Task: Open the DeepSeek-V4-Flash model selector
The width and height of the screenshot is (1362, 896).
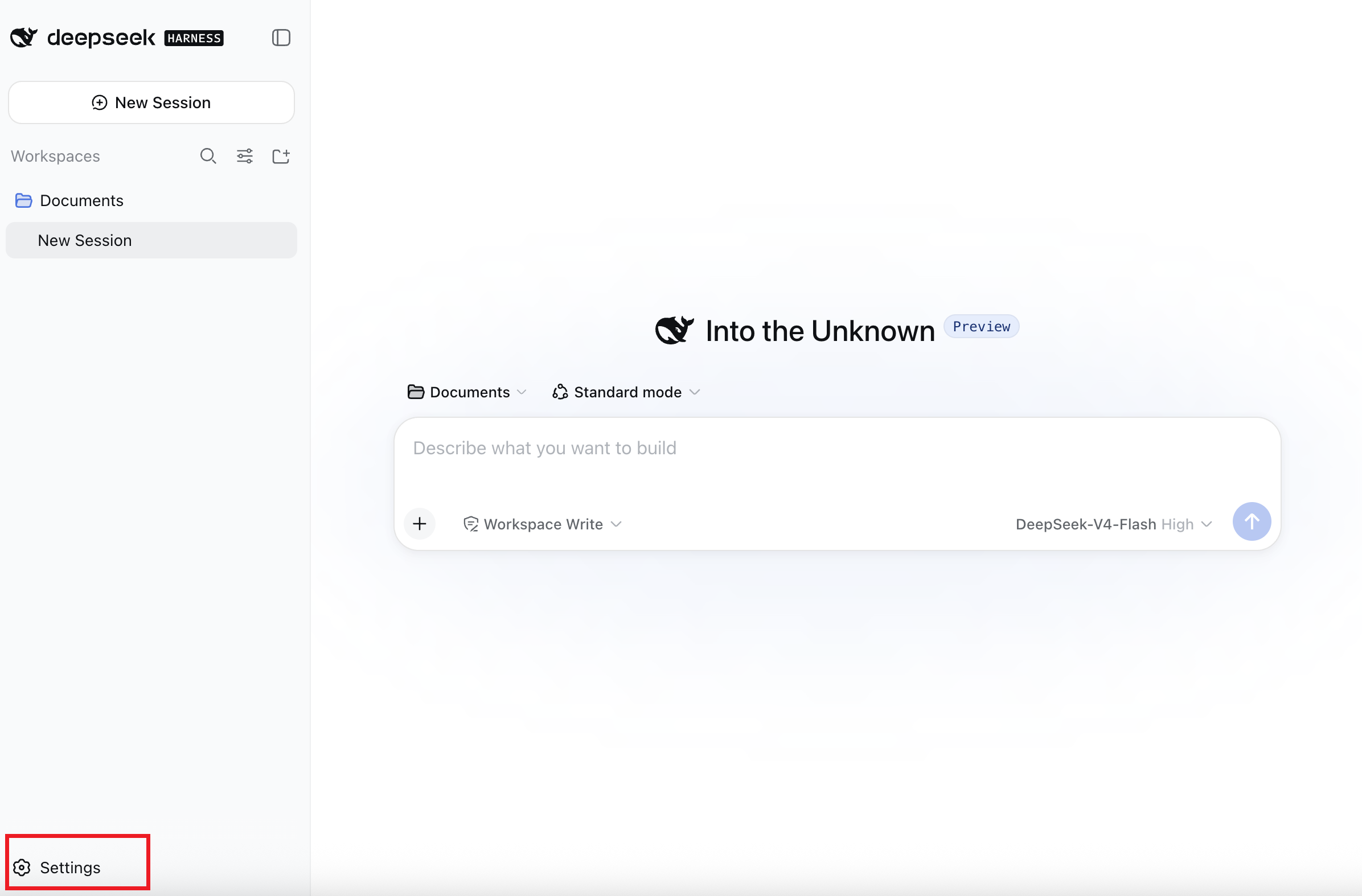Action: click(1114, 524)
